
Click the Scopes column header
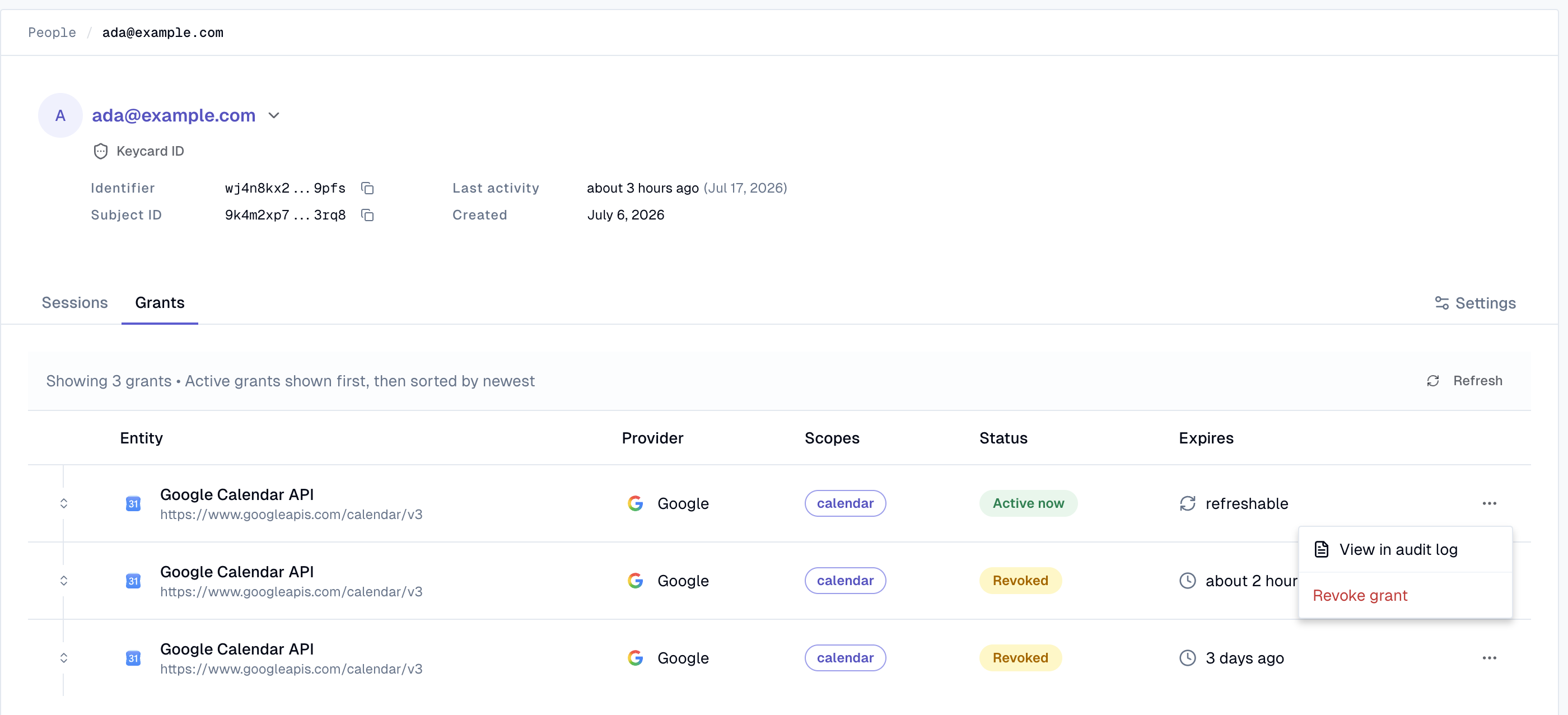pos(832,438)
